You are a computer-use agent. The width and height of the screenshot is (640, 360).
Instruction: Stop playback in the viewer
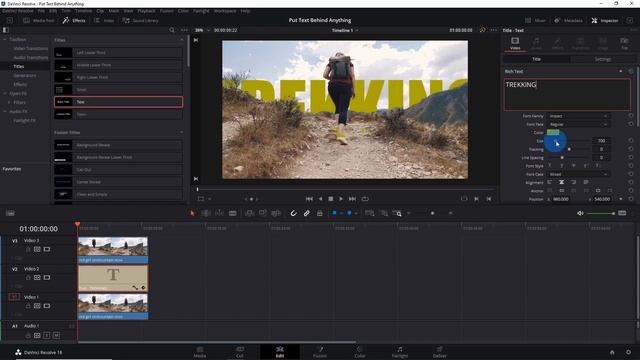click(x=331, y=199)
